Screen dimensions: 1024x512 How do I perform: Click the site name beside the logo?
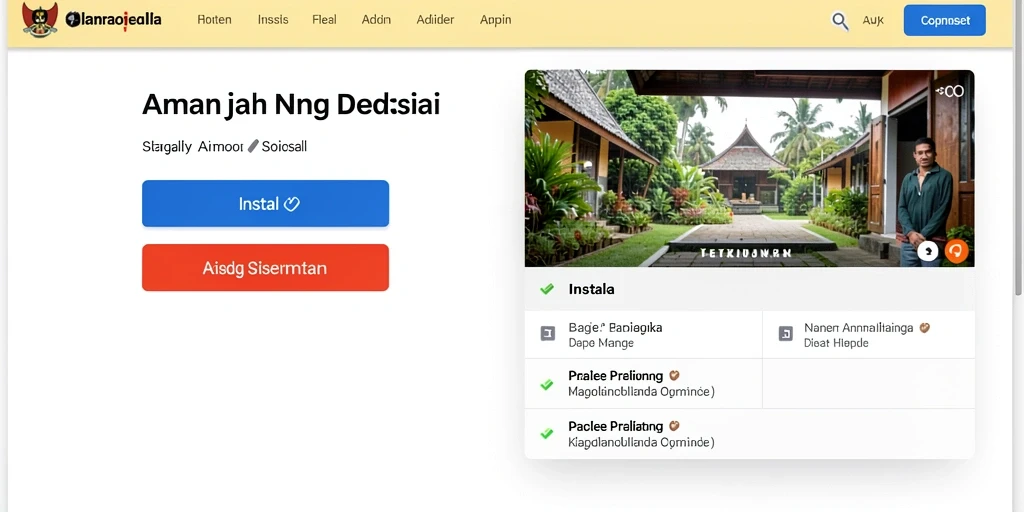click(x=114, y=20)
